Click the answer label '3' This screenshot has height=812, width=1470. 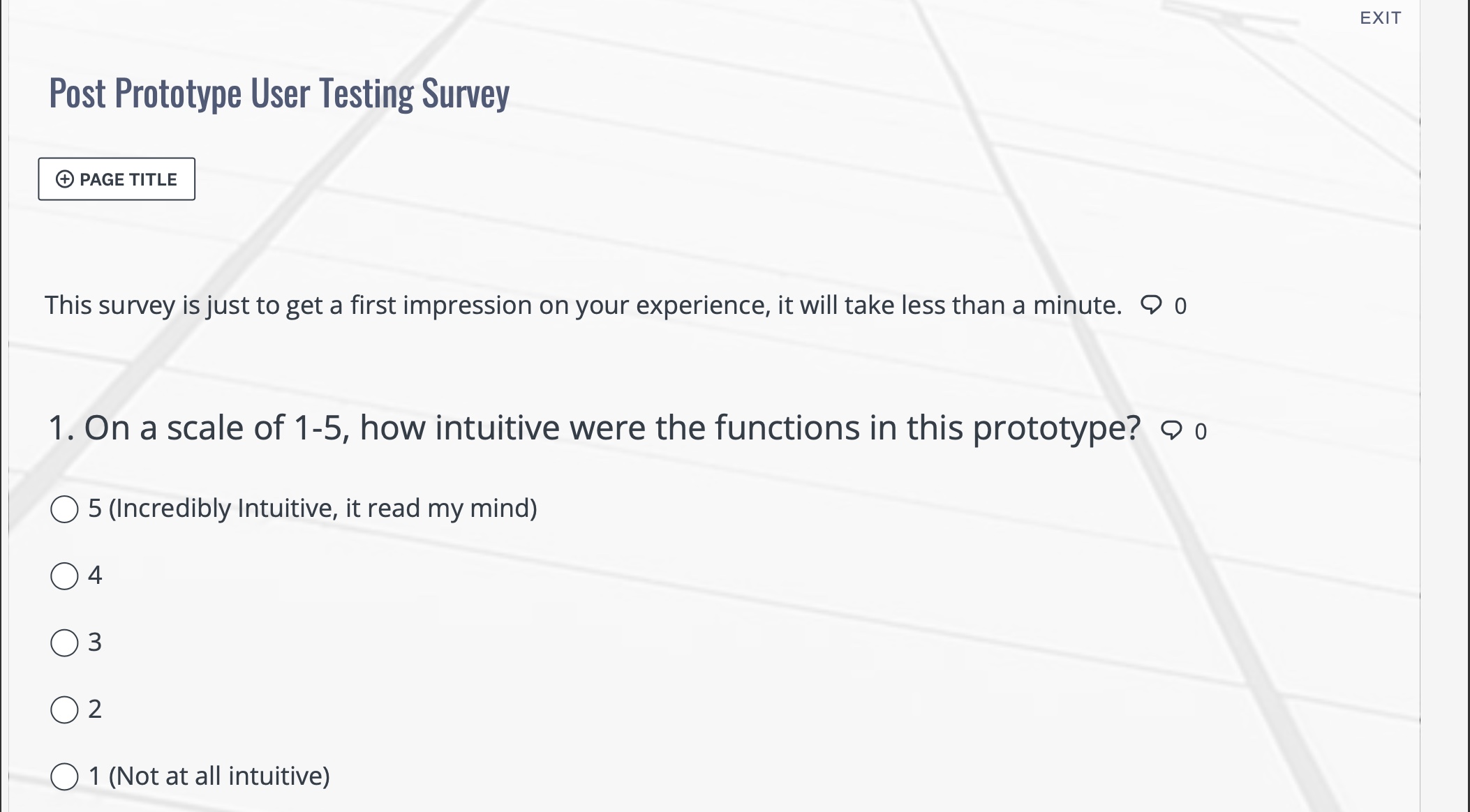[95, 642]
